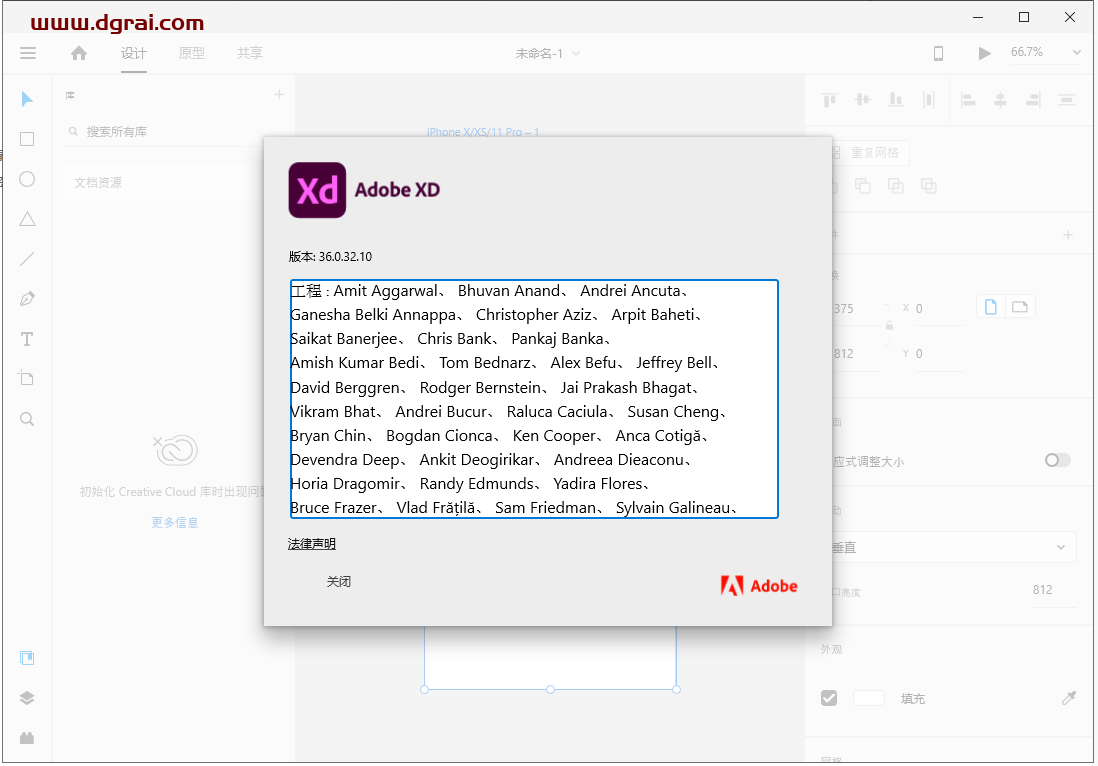Click the exclude overlap boolean icon

[929, 186]
